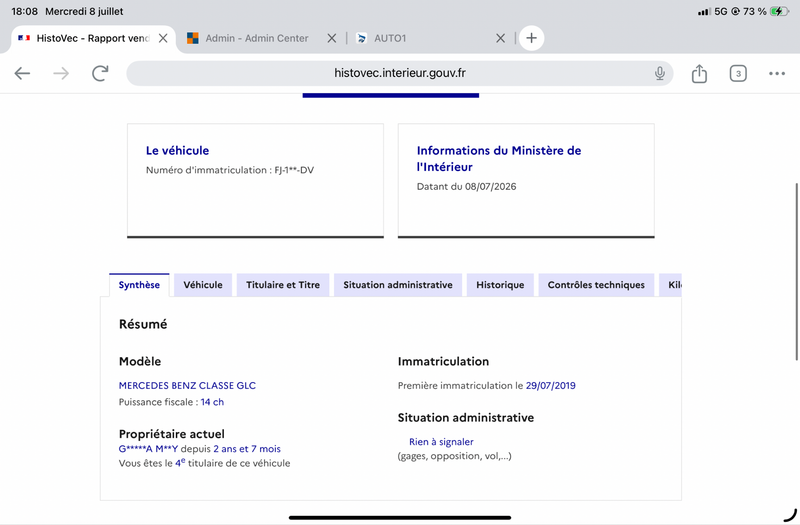The width and height of the screenshot is (800, 525).
Task: View the Contrôles techniques tab
Action: [596, 285]
